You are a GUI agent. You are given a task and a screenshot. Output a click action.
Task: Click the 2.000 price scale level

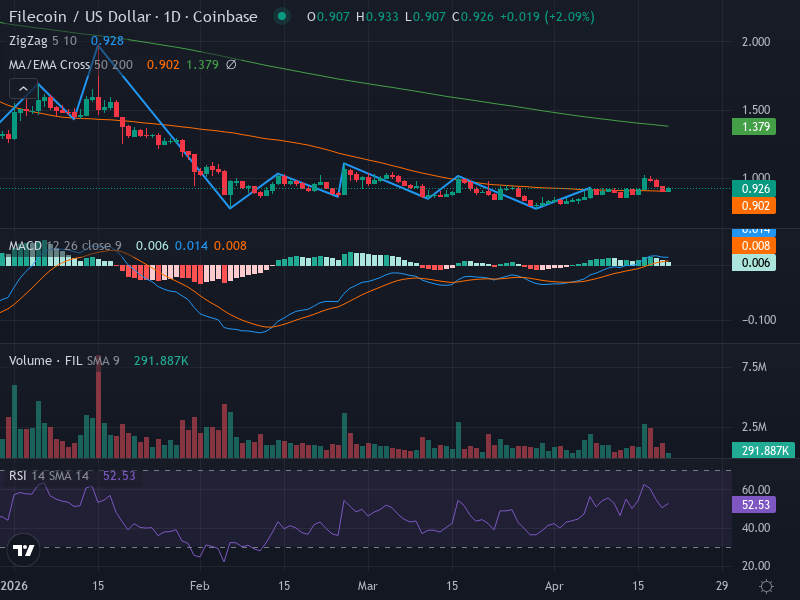(756, 42)
